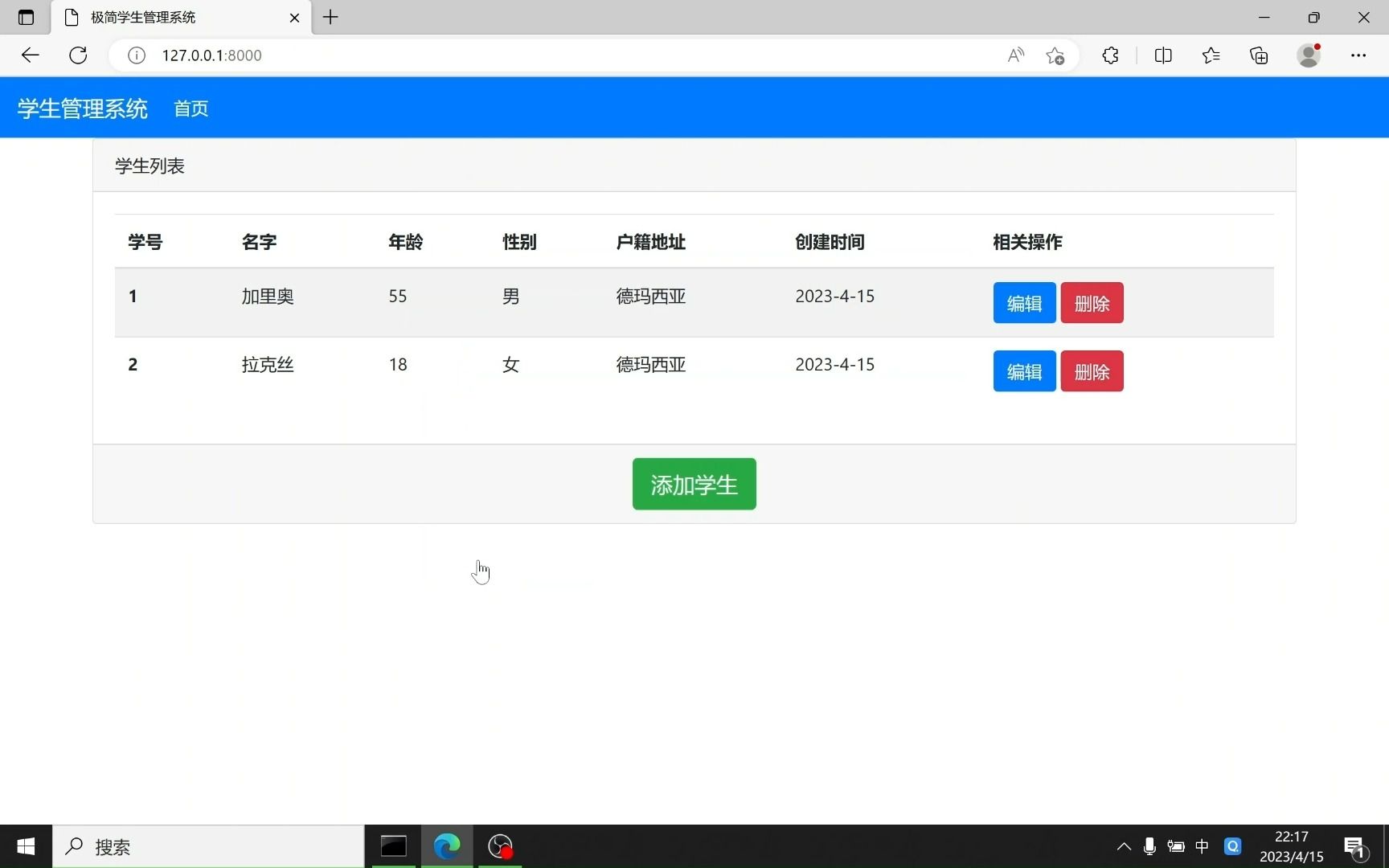
Task: Switch to Microsoft Edge on taskbar
Action: tap(447, 846)
